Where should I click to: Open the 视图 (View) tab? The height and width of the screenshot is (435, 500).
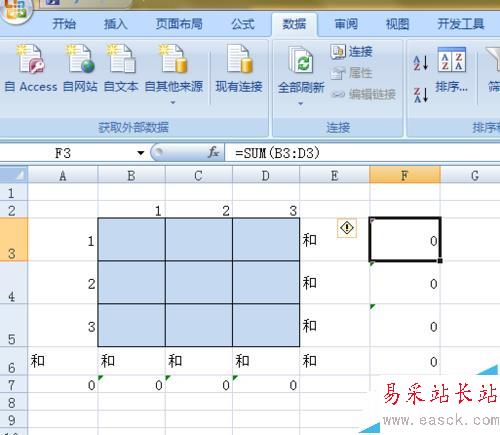(397, 24)
